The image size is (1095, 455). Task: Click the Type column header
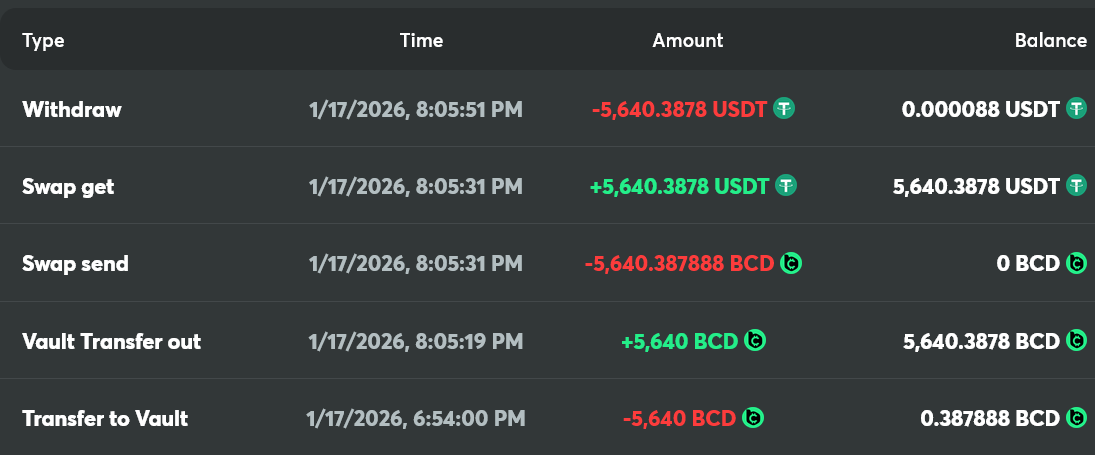pyautogui.click(x=43, y=41)
